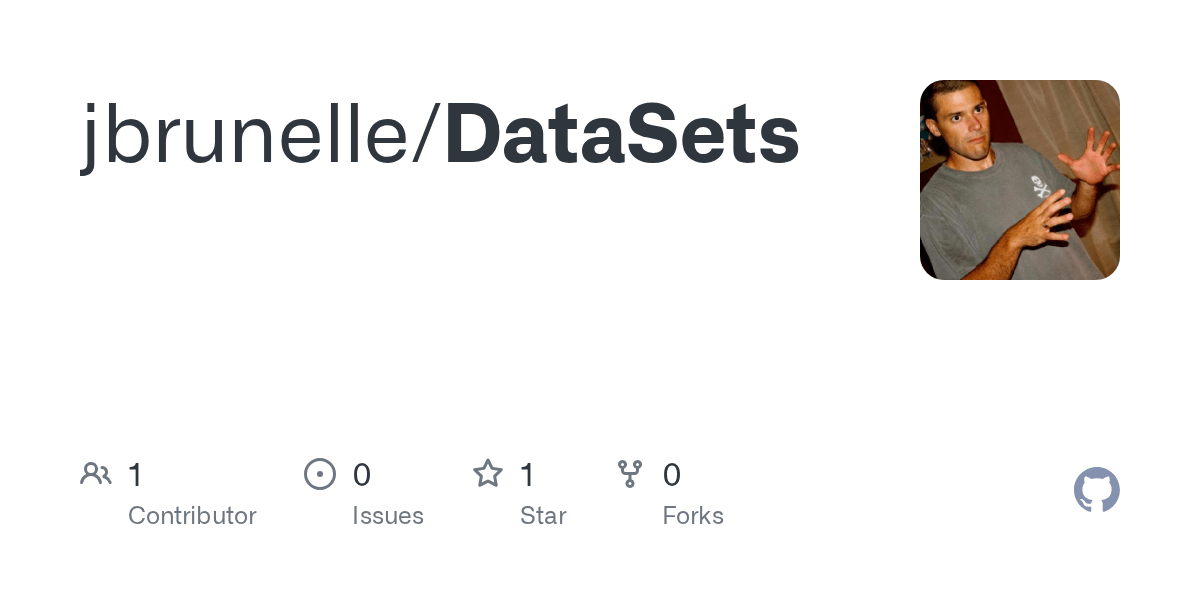
Task: Click the contributors people icon
Action: [96, 474]
